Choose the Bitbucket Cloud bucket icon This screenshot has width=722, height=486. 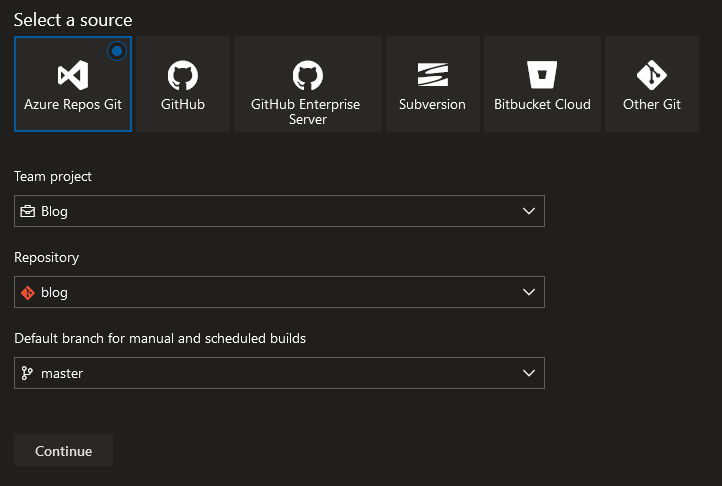pos(542,75)
